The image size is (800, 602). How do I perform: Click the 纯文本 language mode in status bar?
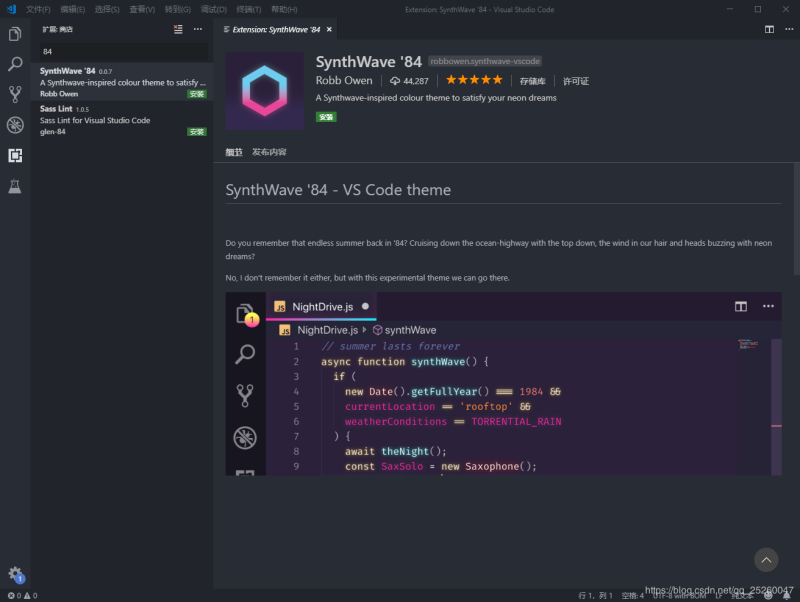tap(742, 595)
